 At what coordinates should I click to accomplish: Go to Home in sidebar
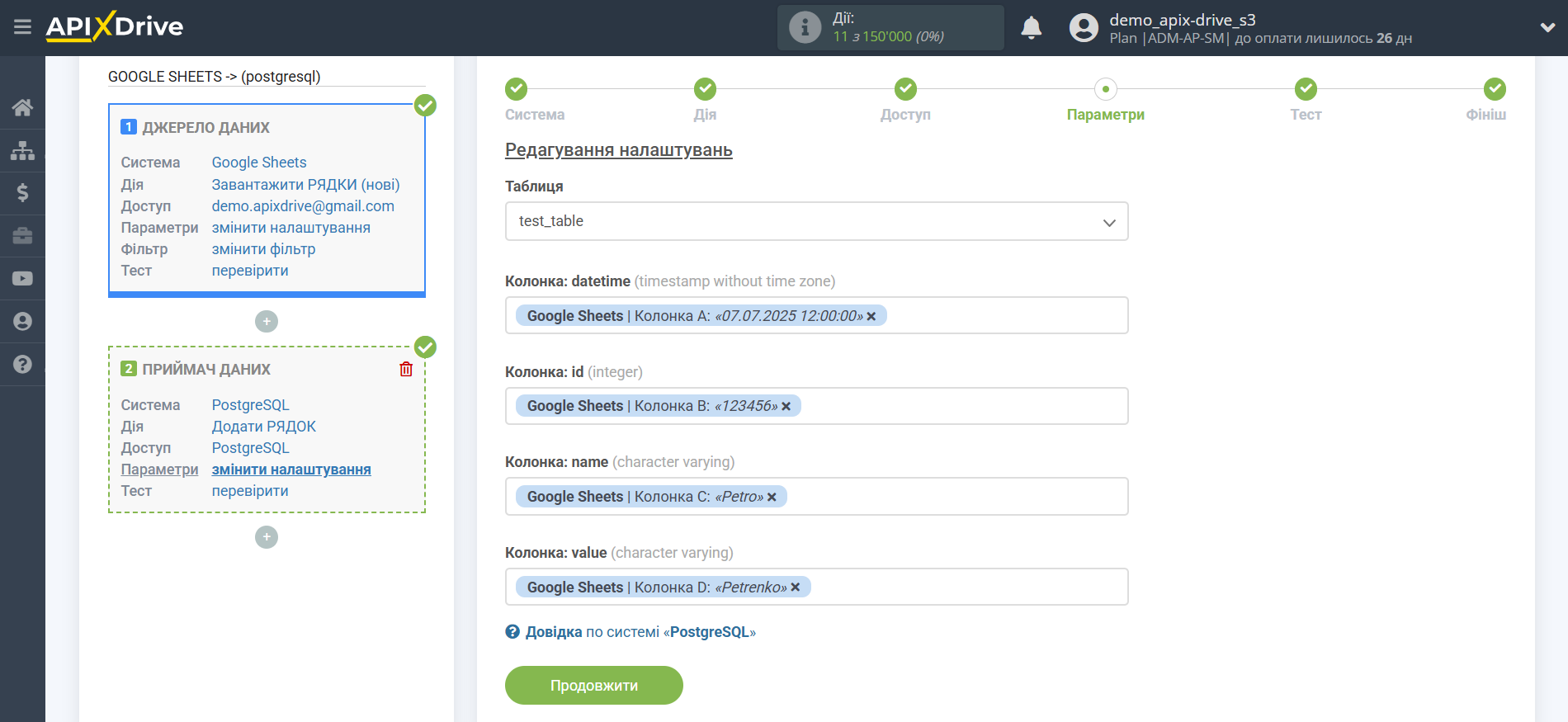coord(22,107)
